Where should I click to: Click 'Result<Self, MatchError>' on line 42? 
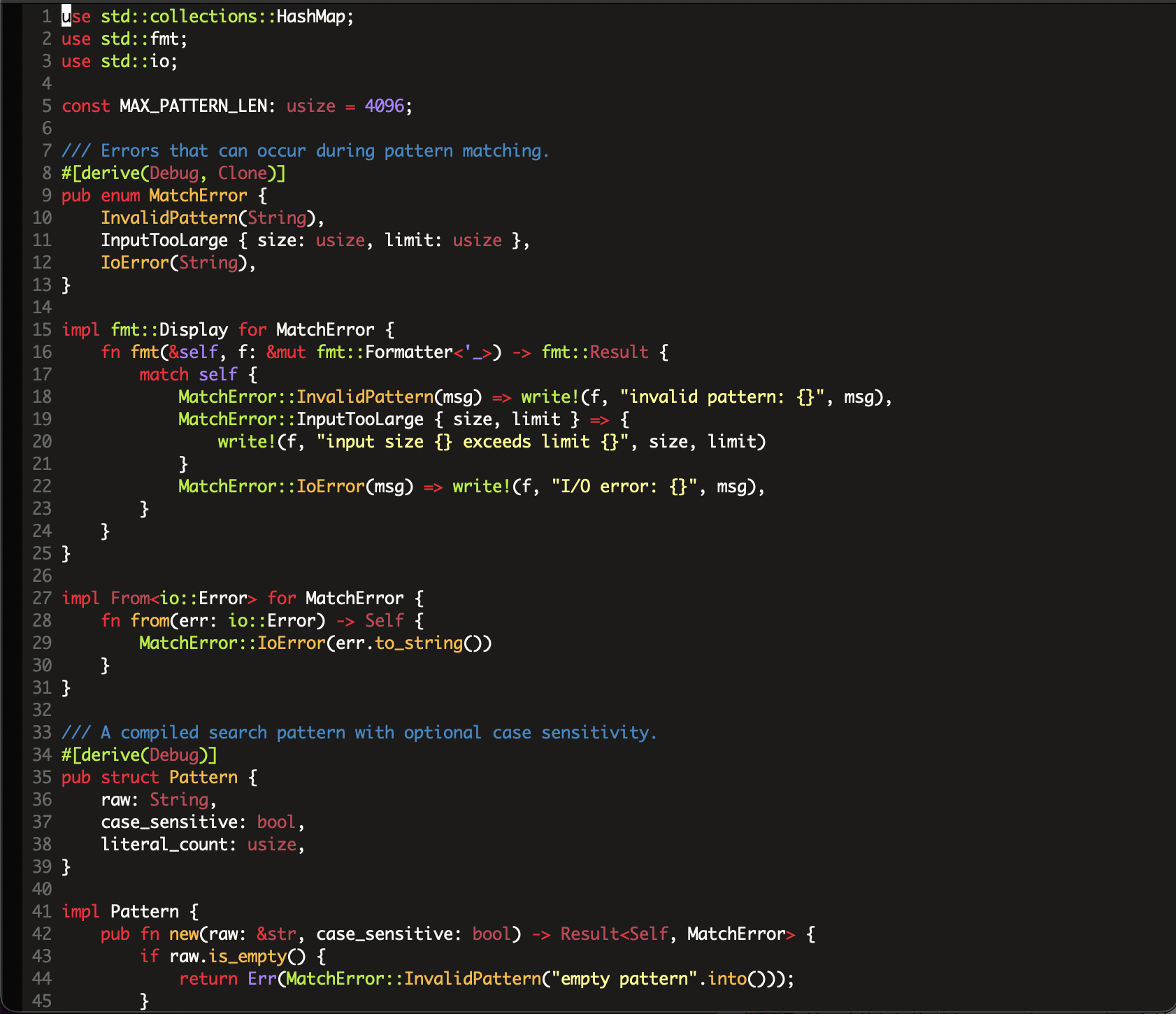point(677,934)
